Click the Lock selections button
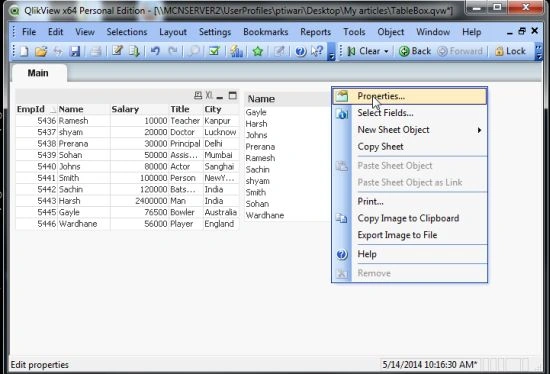Viewport: 550px width, 374px height. (x=510, y=51)
